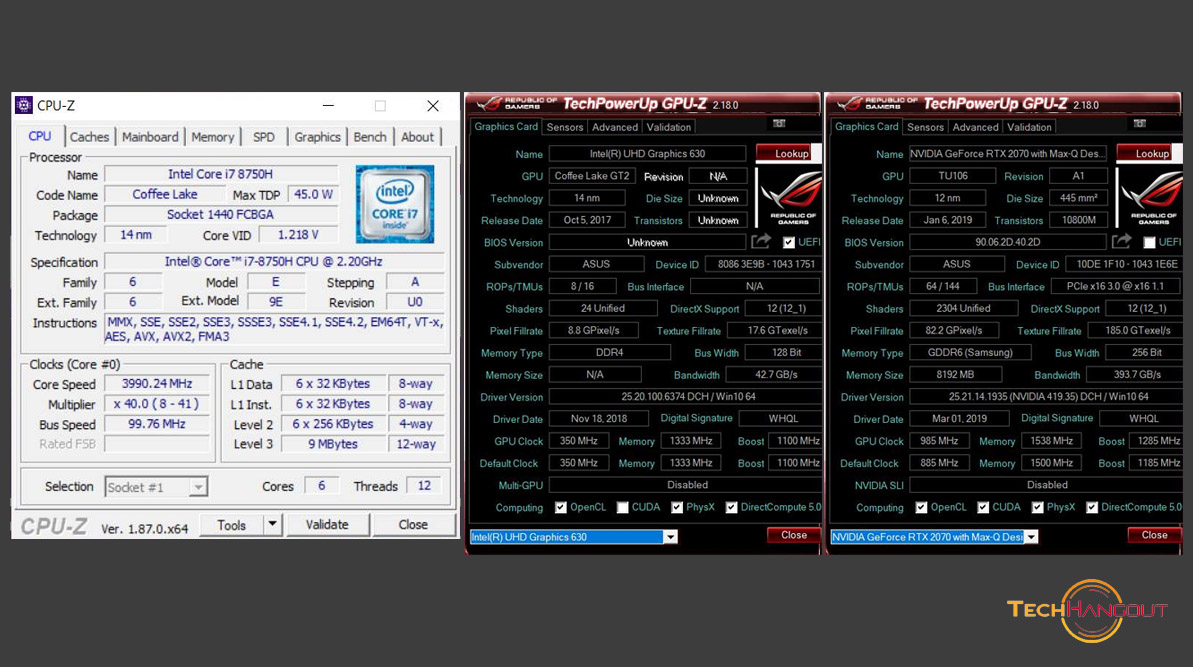Switch to the Graphics tab in CPU-Z
This screenshot has width=1193, height=667.
click(x=317, y=137)
